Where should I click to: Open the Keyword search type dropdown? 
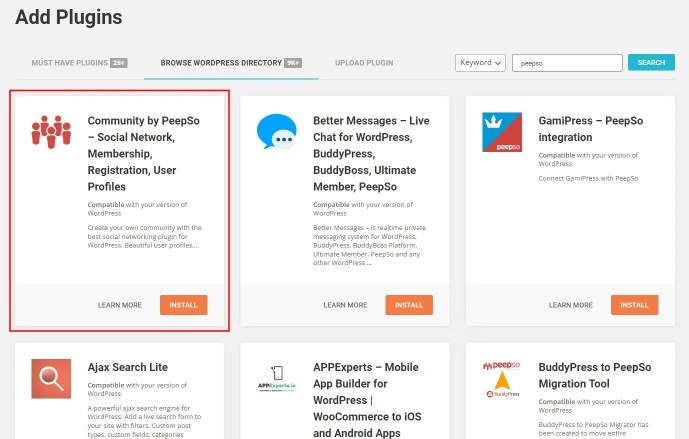pos(481,62)
